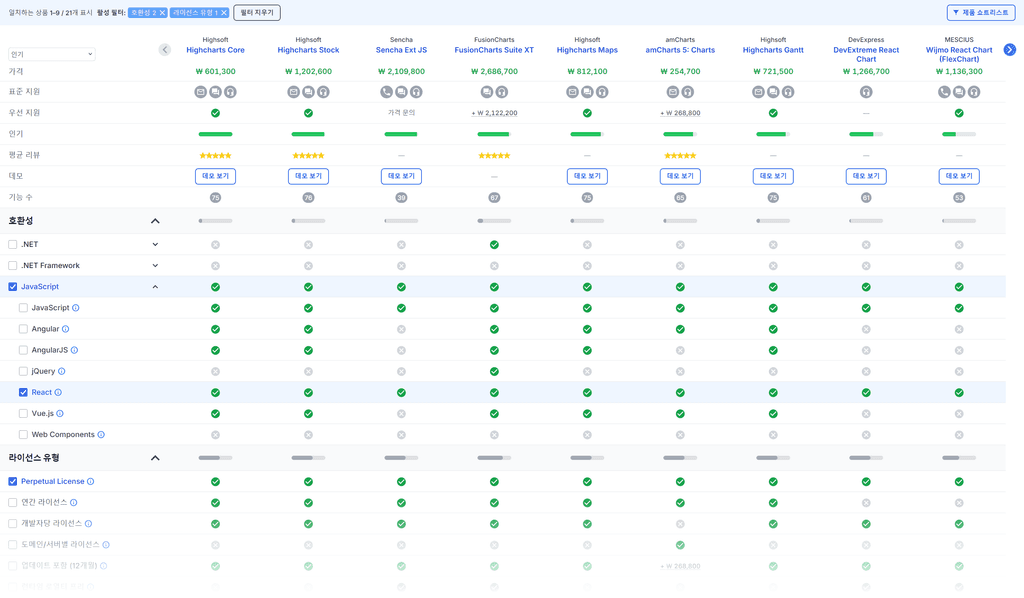Image resolution: width=1024 pixels, height=598 pixels.
Task: Click FusionCharts chat support icon
Action: click(x=487, y=92)
